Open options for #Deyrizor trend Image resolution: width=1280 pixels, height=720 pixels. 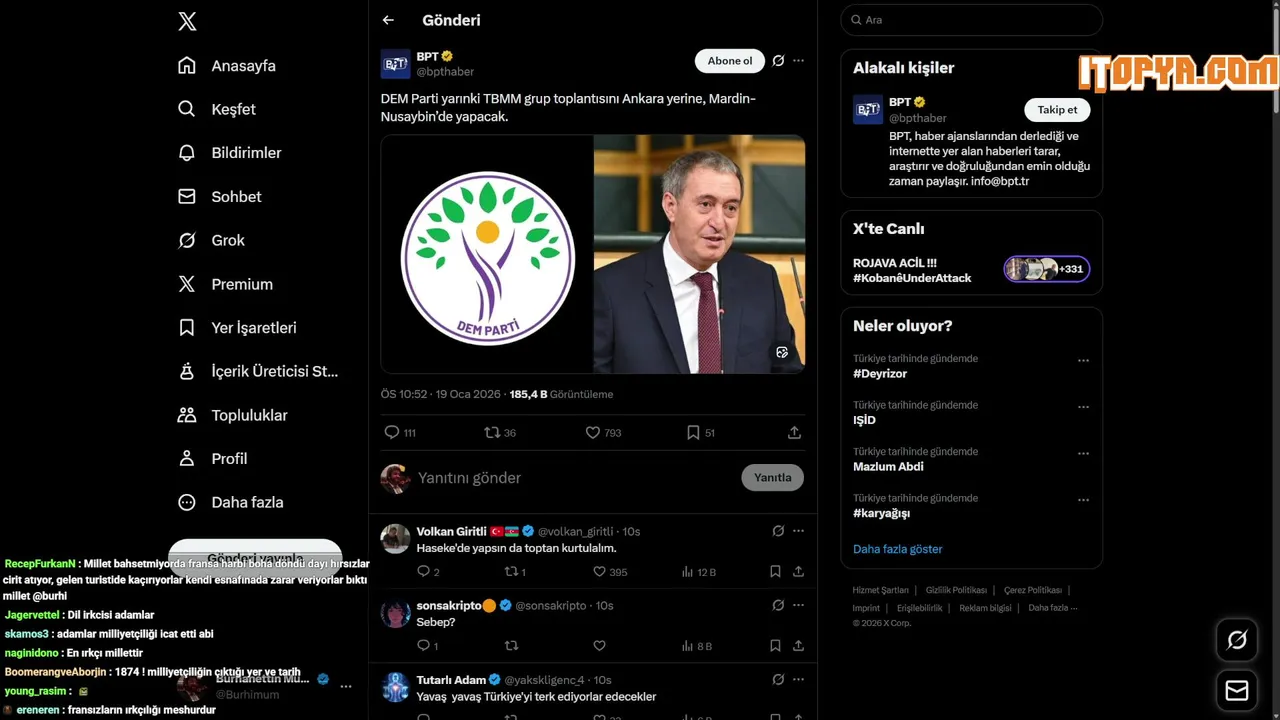pos(1083,361)
